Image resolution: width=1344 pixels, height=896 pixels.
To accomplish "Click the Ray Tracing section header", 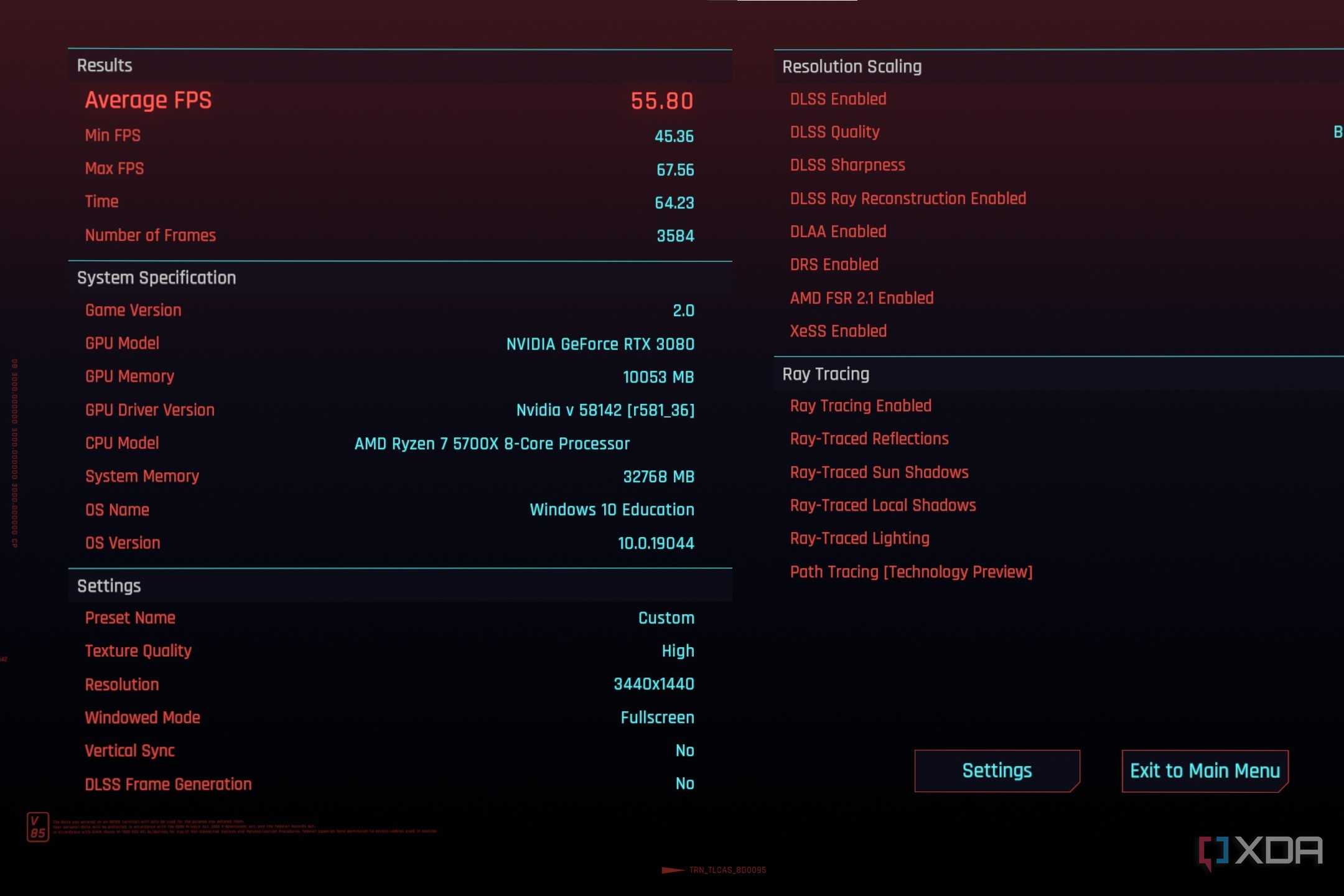I will [1059, 374].
